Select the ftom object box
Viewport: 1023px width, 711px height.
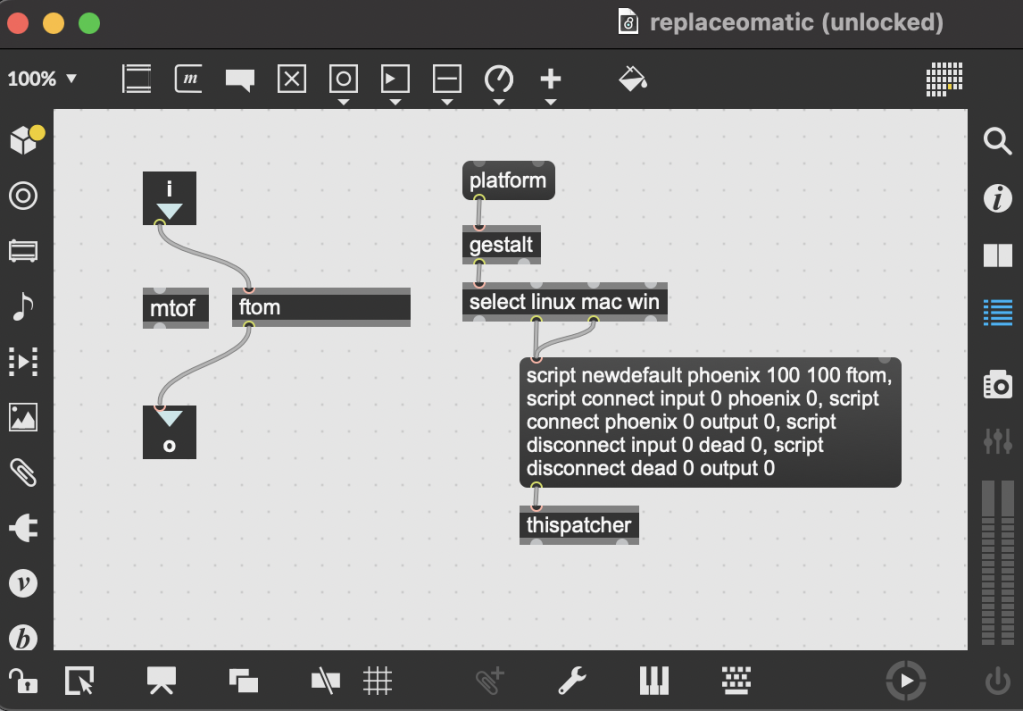(x=321, y=307)
